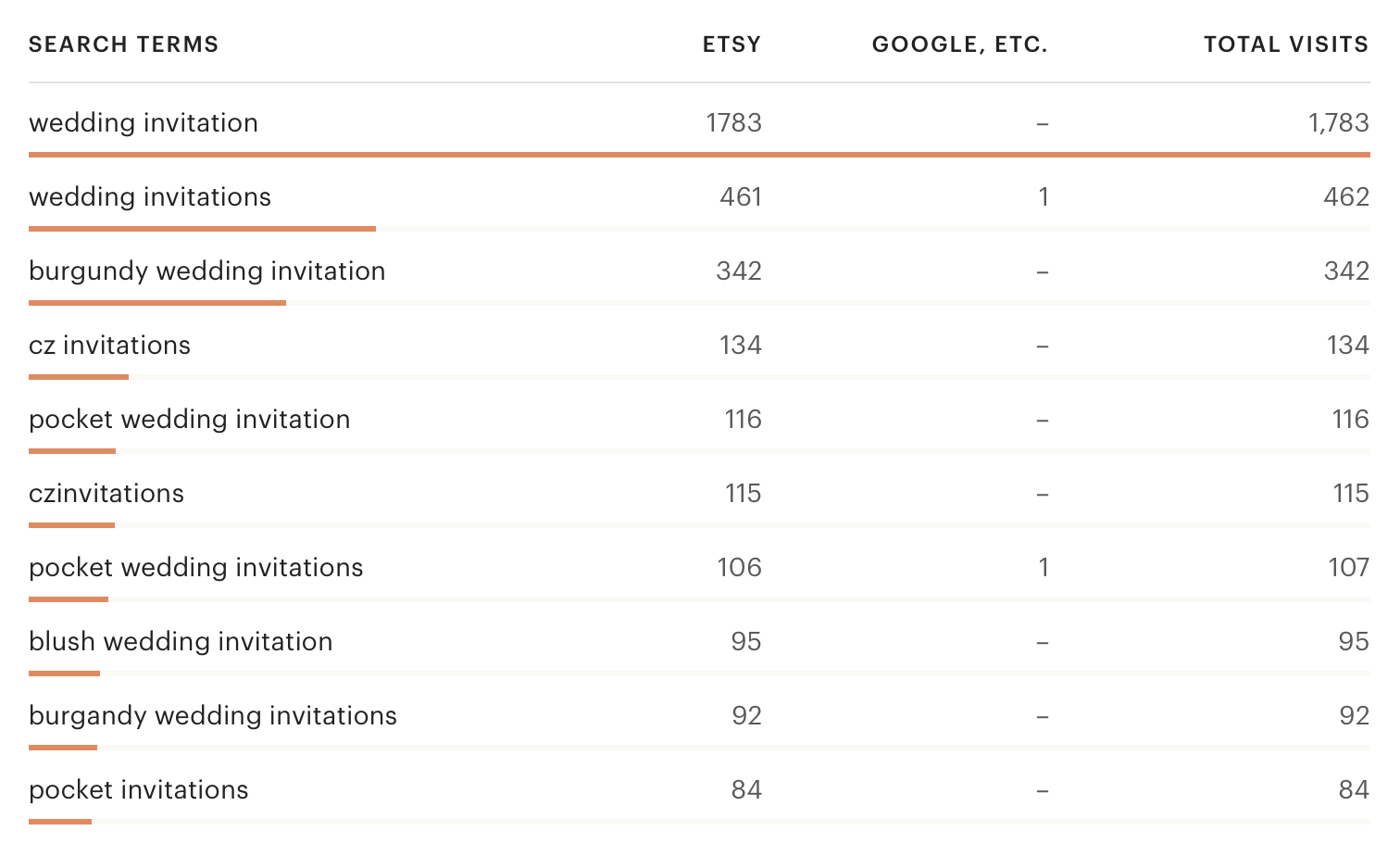Click the total visits value 462
The width and height of the screenshot is (1400, 856).
[1346, 196]
